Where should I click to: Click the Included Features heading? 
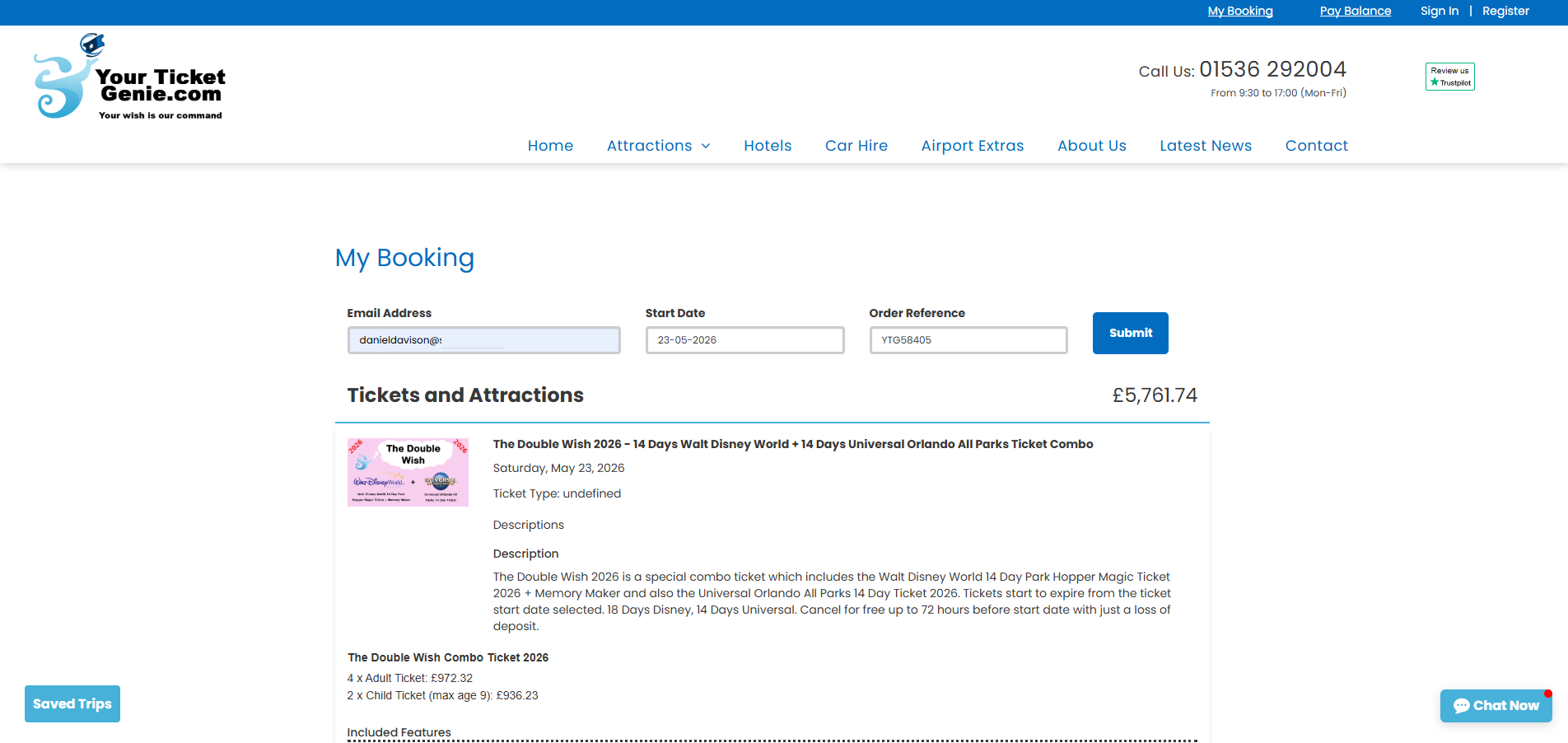(399, 732)
